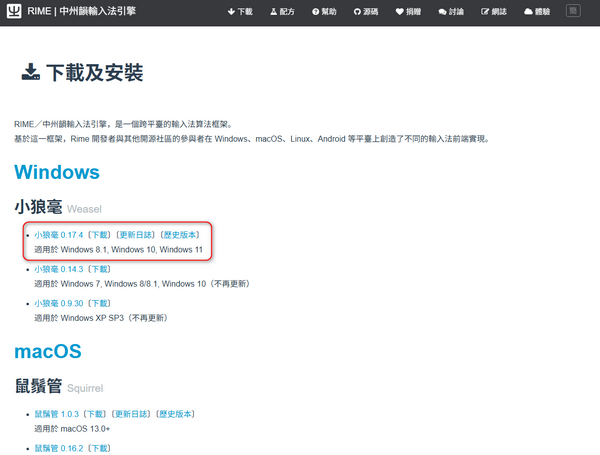Open 〔更新日誌〕 for 鼠鬚管 1.0.3
The width and height of the screenshot is (600, 455).
(x=131, y=414)
